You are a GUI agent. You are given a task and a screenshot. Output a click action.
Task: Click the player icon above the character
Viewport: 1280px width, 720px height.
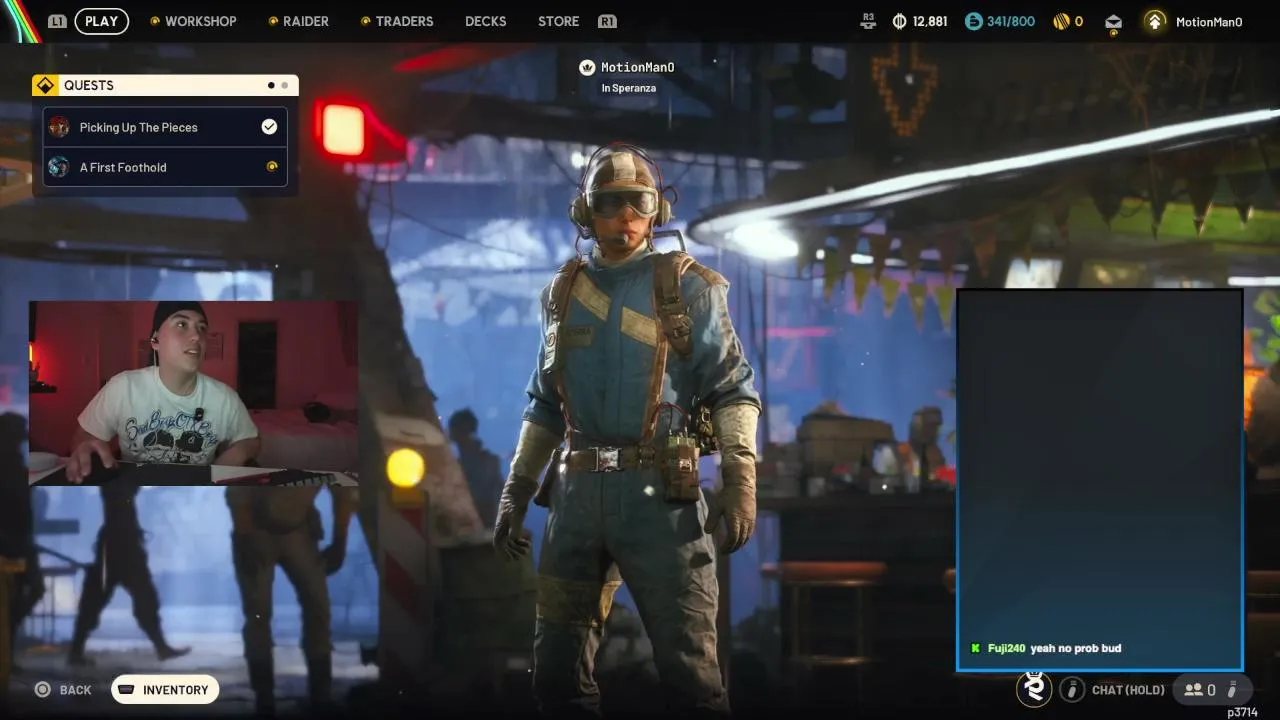[x=587, y=68]
